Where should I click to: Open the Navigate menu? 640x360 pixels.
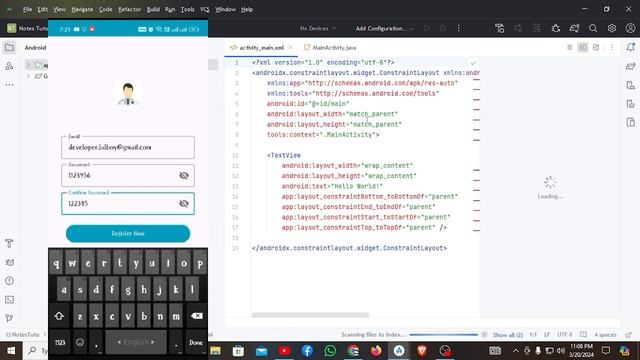pos(82,9)
